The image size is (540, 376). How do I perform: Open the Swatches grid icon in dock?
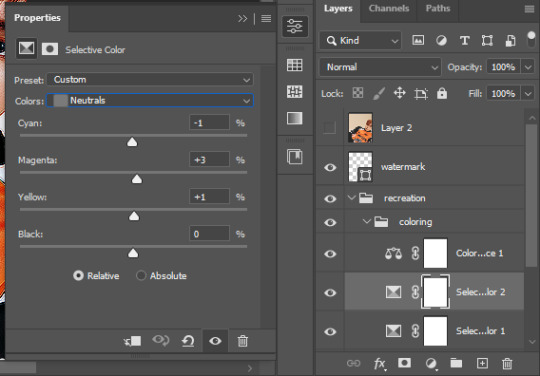295,65
